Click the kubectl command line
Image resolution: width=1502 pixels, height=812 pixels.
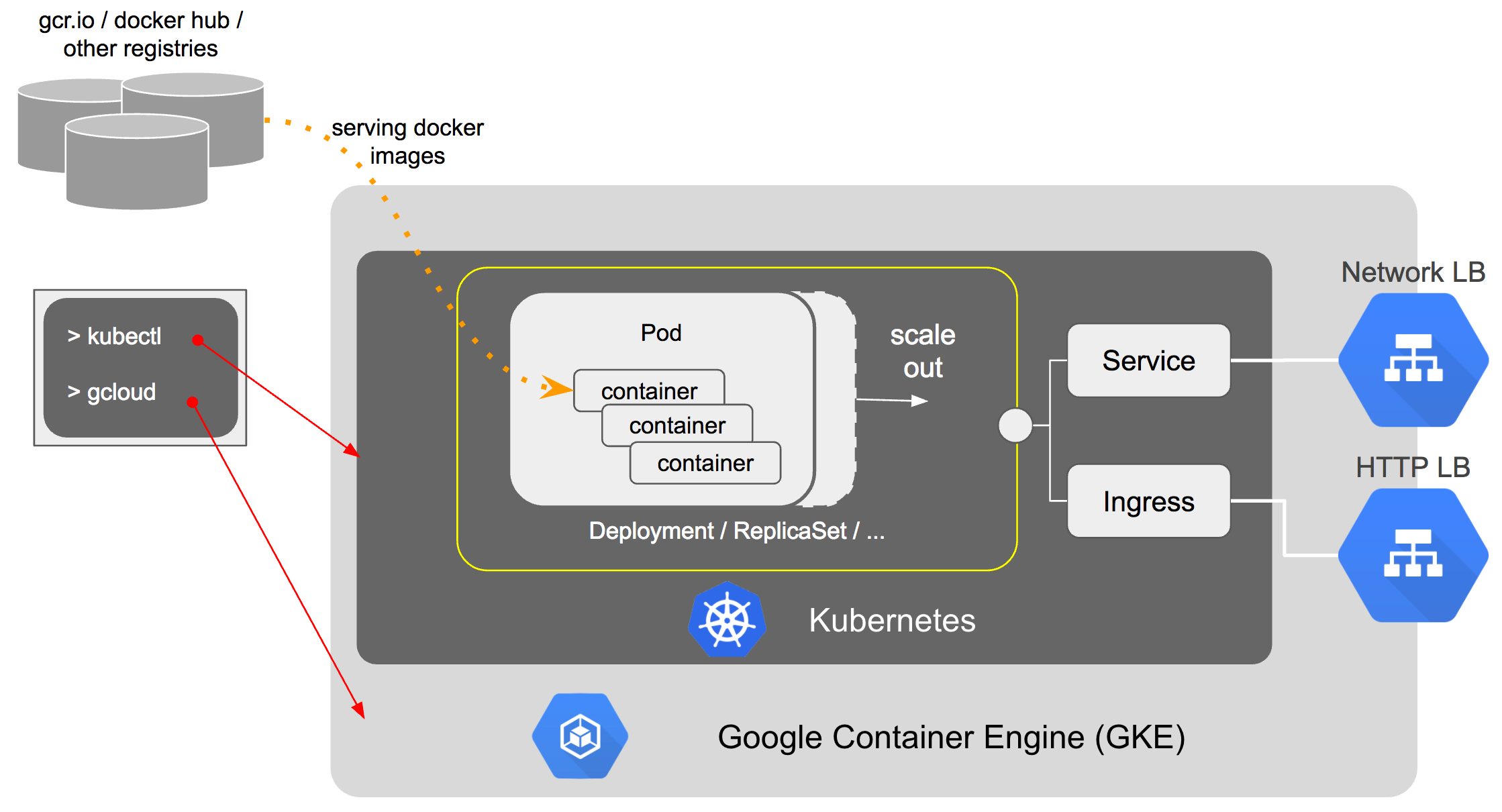(115, 336)
